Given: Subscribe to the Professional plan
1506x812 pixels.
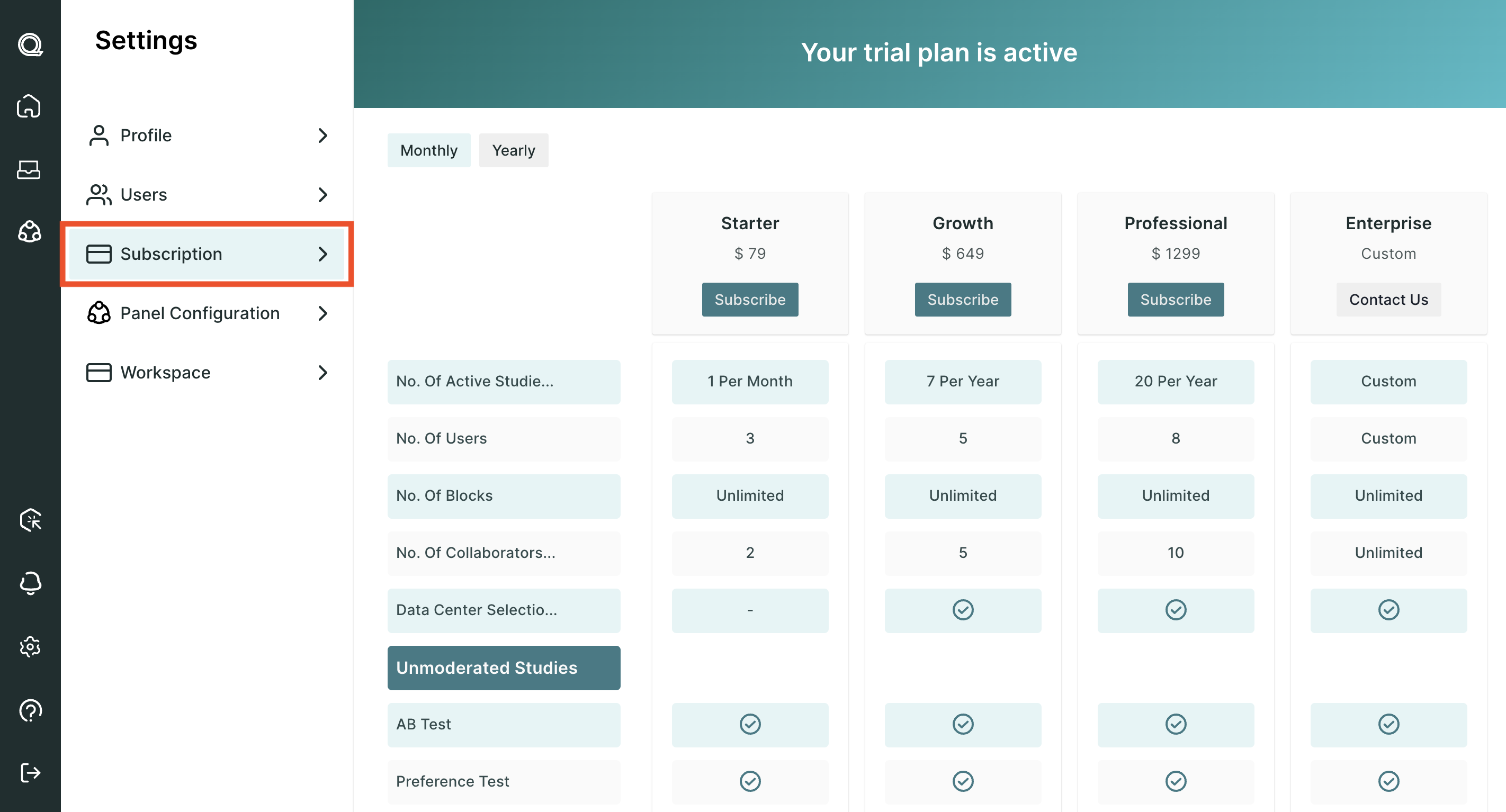Looking at the screenshot, I should [1175, 299].
